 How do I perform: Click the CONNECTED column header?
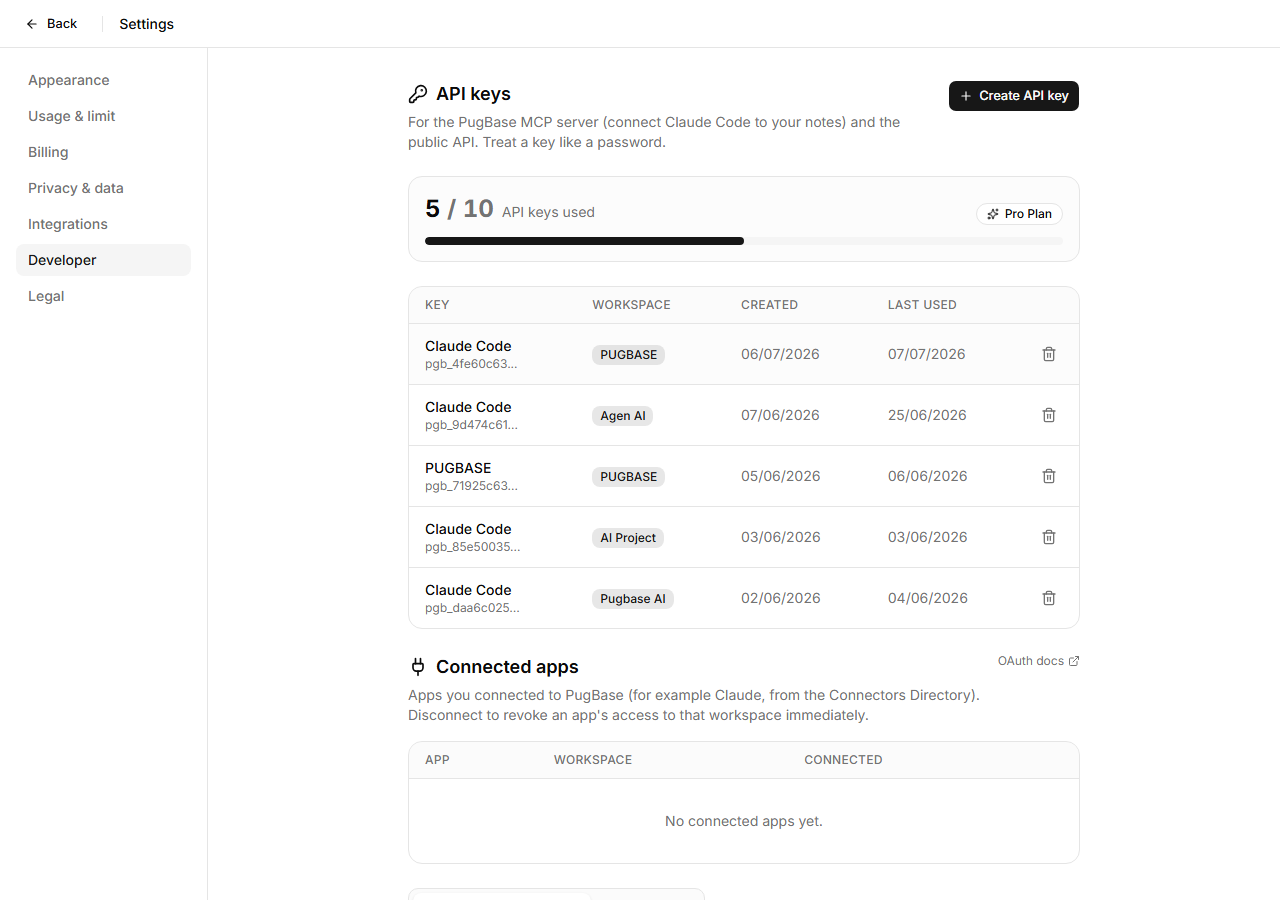tap(843, 760)
